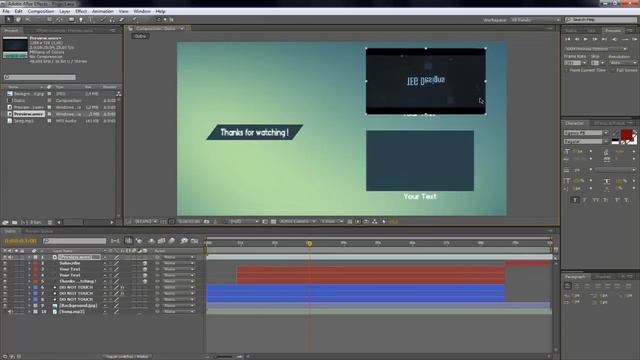
Task: Toggle Hide Shy Layers timeline switch
Action: 151,241
